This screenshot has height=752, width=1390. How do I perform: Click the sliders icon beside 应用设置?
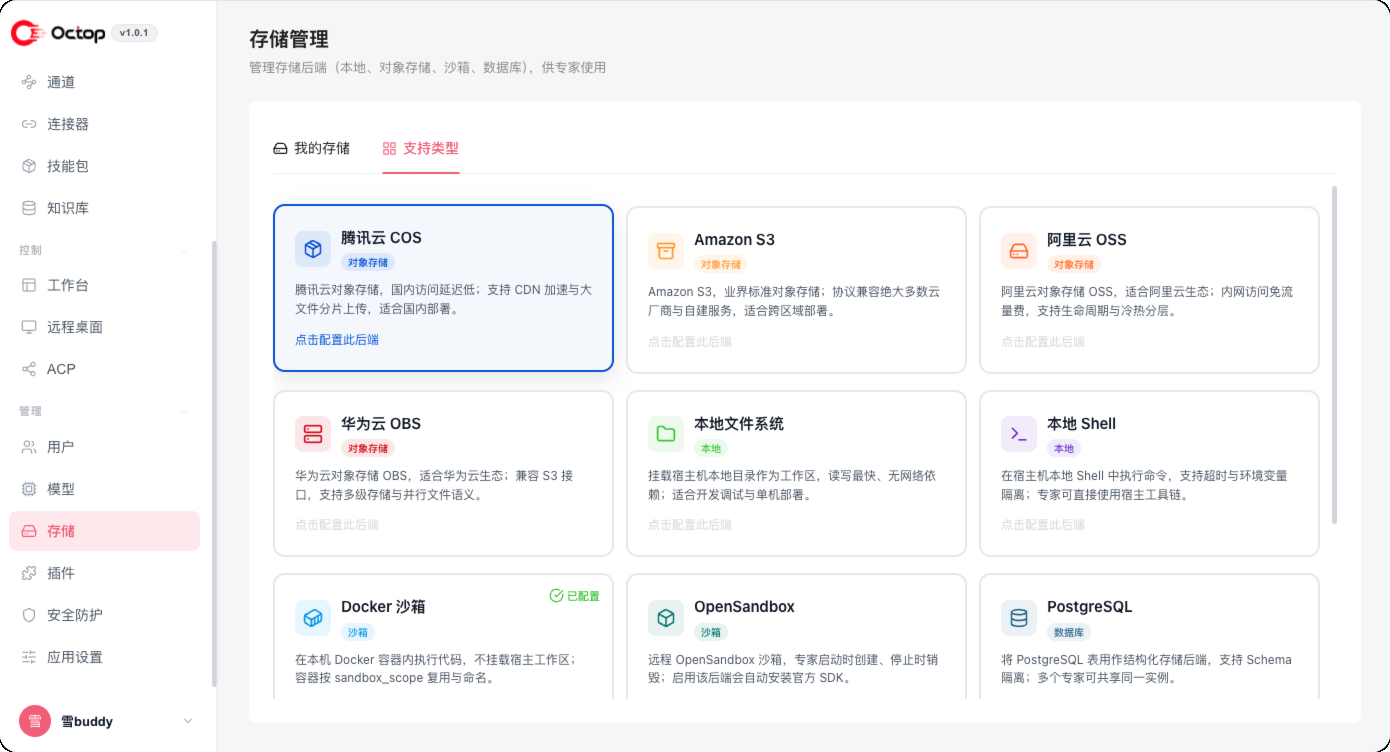[29, 657]
